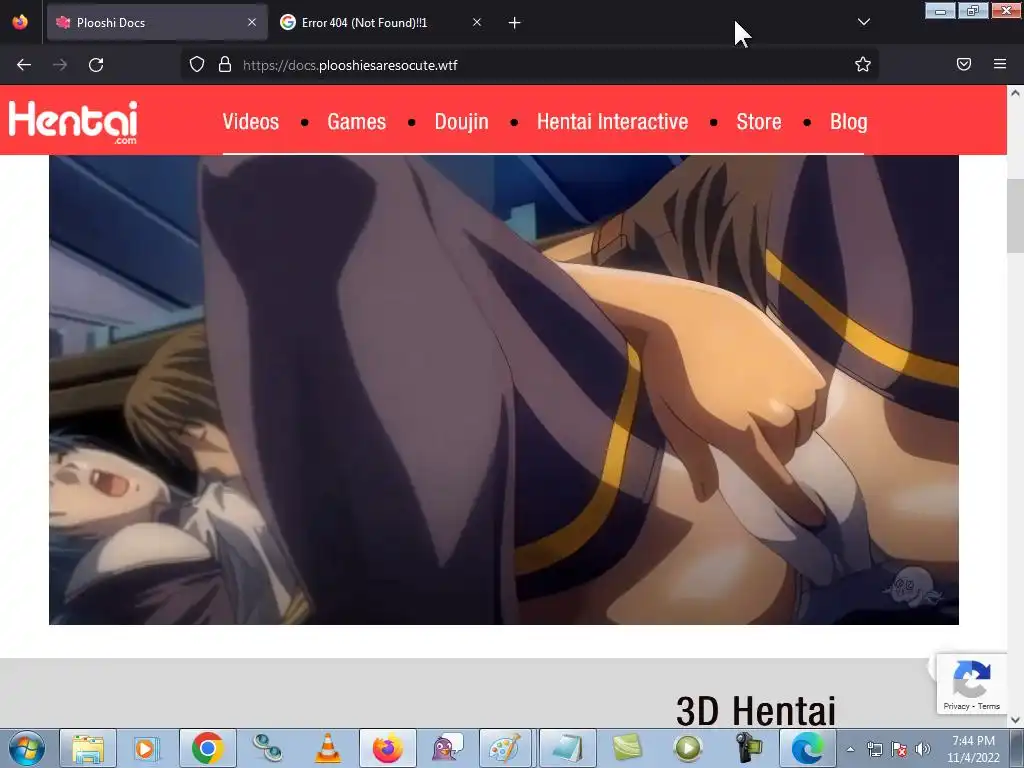This screenshot has width=1024, height=768.
Task: Open the network status tray icon
Action: point(874,749)
